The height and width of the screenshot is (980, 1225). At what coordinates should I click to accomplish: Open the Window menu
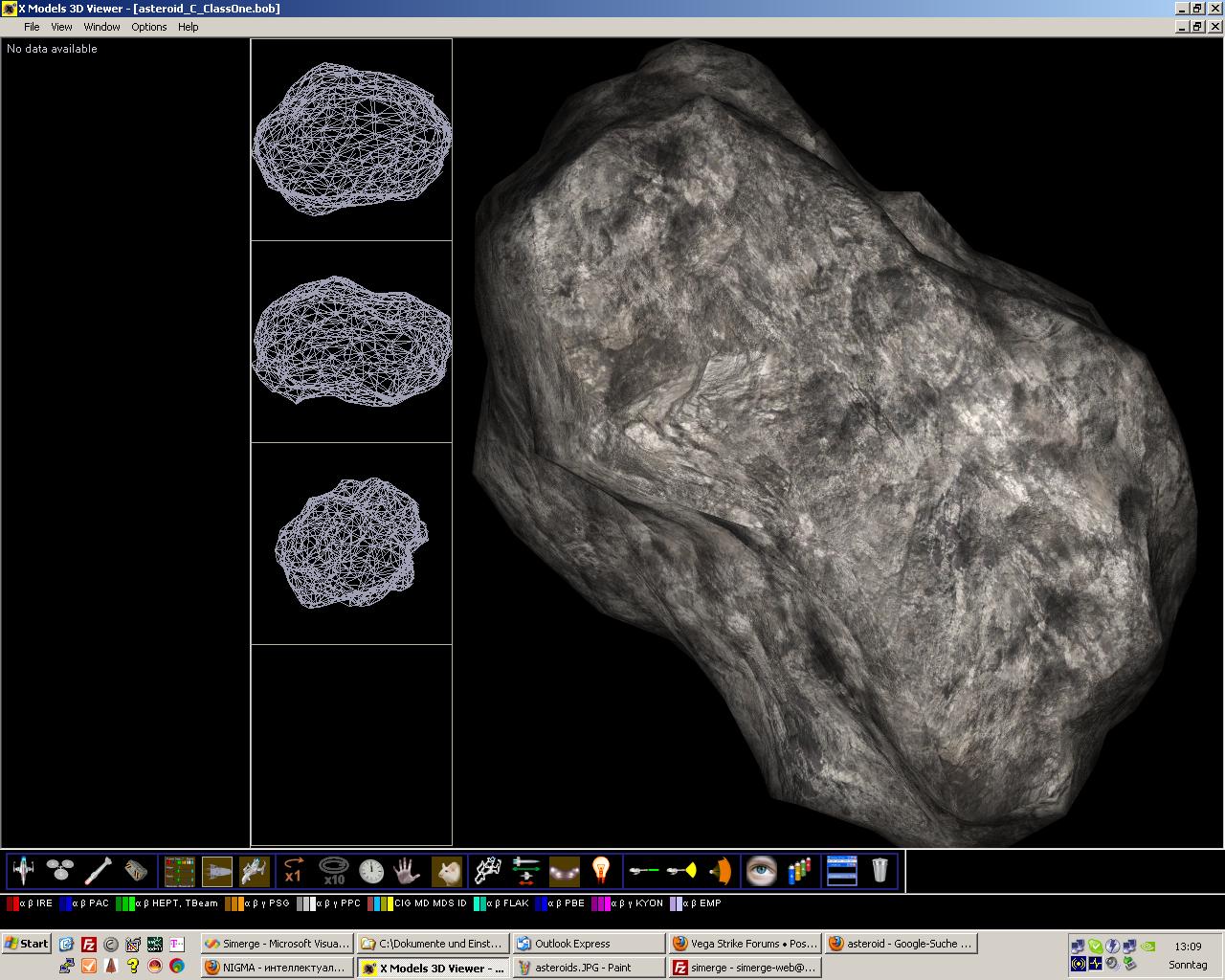pyautogui.click(x=101, y=27)
